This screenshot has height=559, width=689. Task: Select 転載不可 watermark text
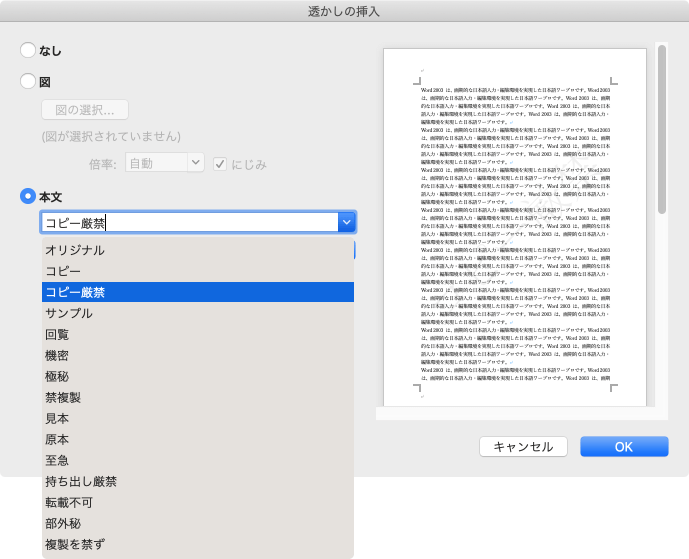point(198,503)
